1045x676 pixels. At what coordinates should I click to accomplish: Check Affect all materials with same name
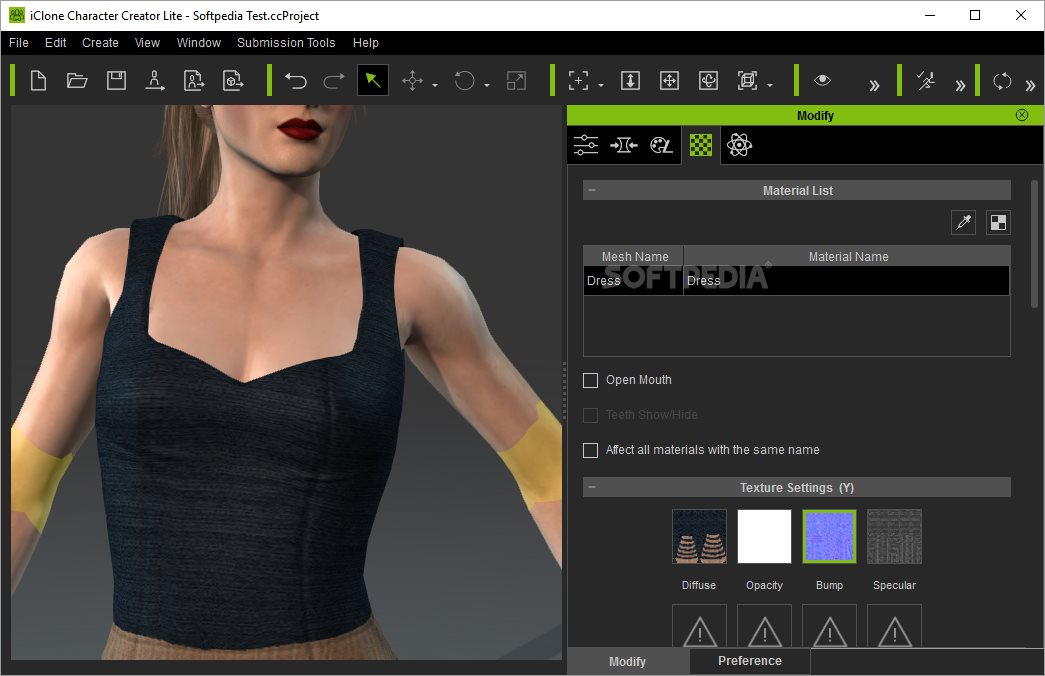point(590,451)
